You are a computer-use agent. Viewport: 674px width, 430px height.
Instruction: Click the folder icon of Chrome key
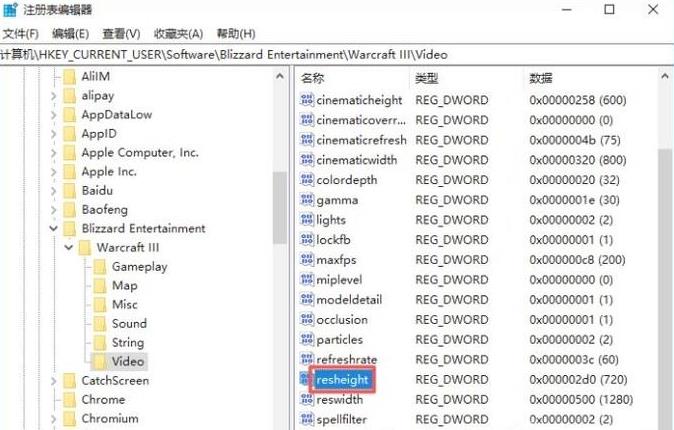[69, 399]
